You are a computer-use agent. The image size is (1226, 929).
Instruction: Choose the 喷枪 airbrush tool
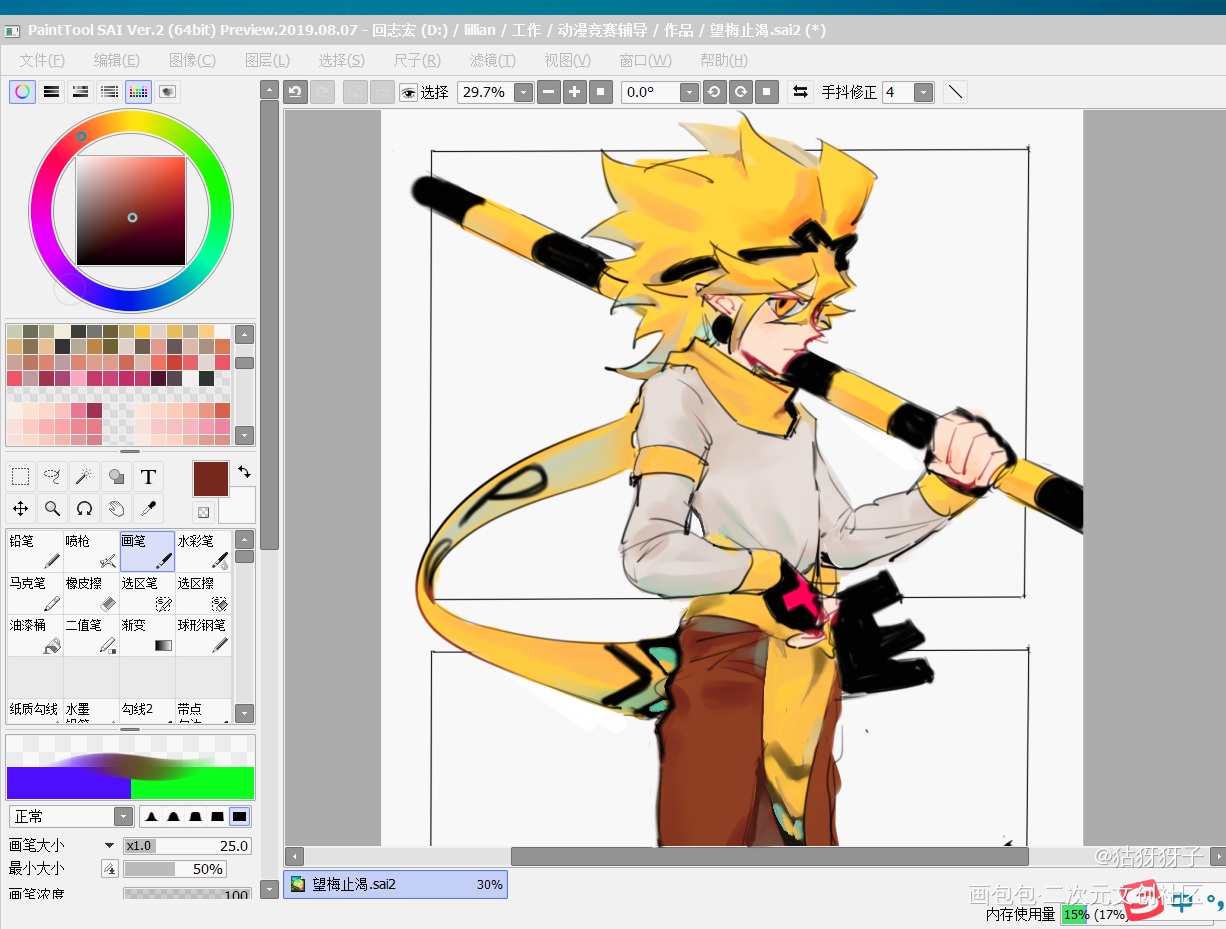pyautogui.click(x=90, y=551)
